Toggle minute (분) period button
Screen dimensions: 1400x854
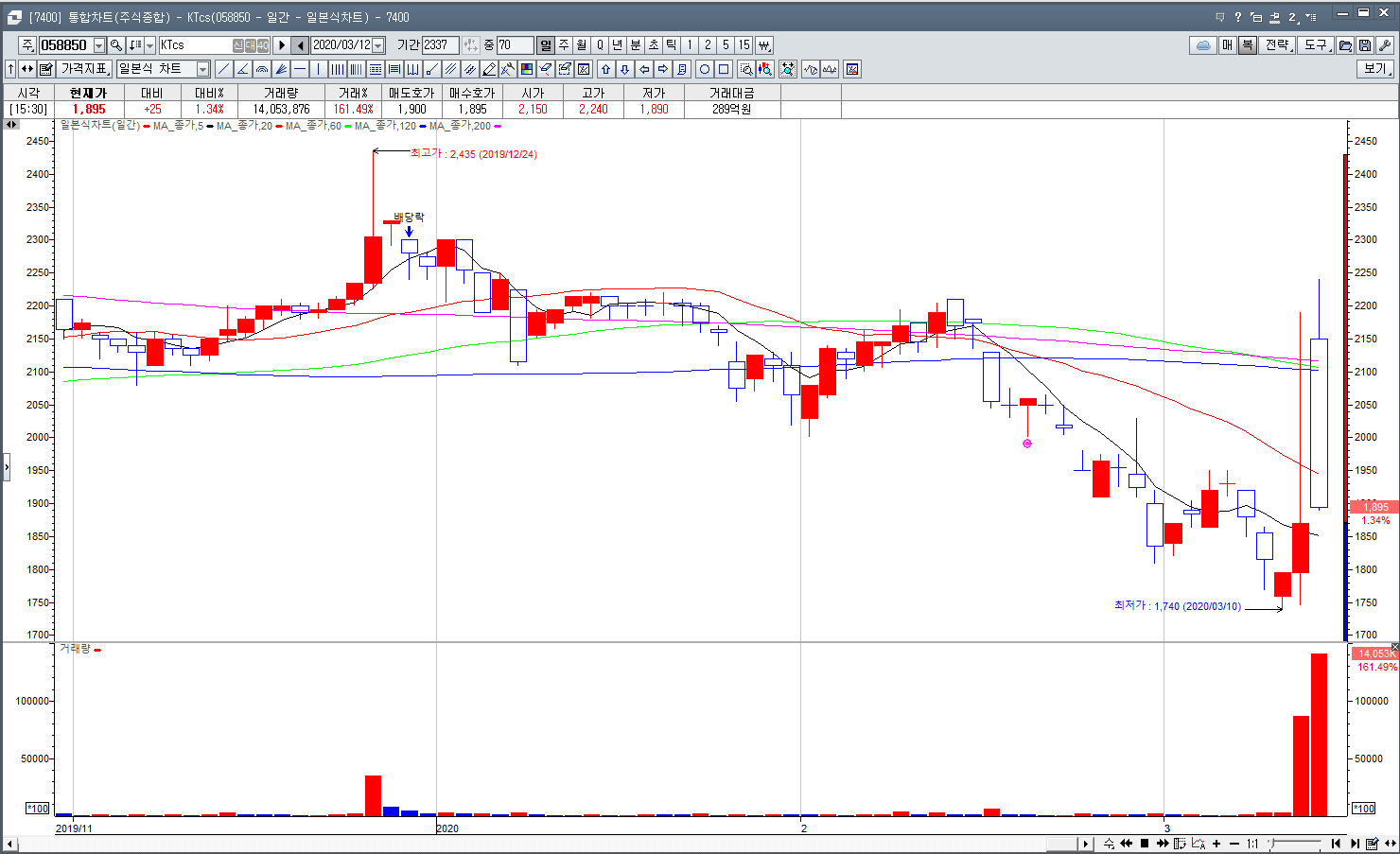click(x=636, y=44)
